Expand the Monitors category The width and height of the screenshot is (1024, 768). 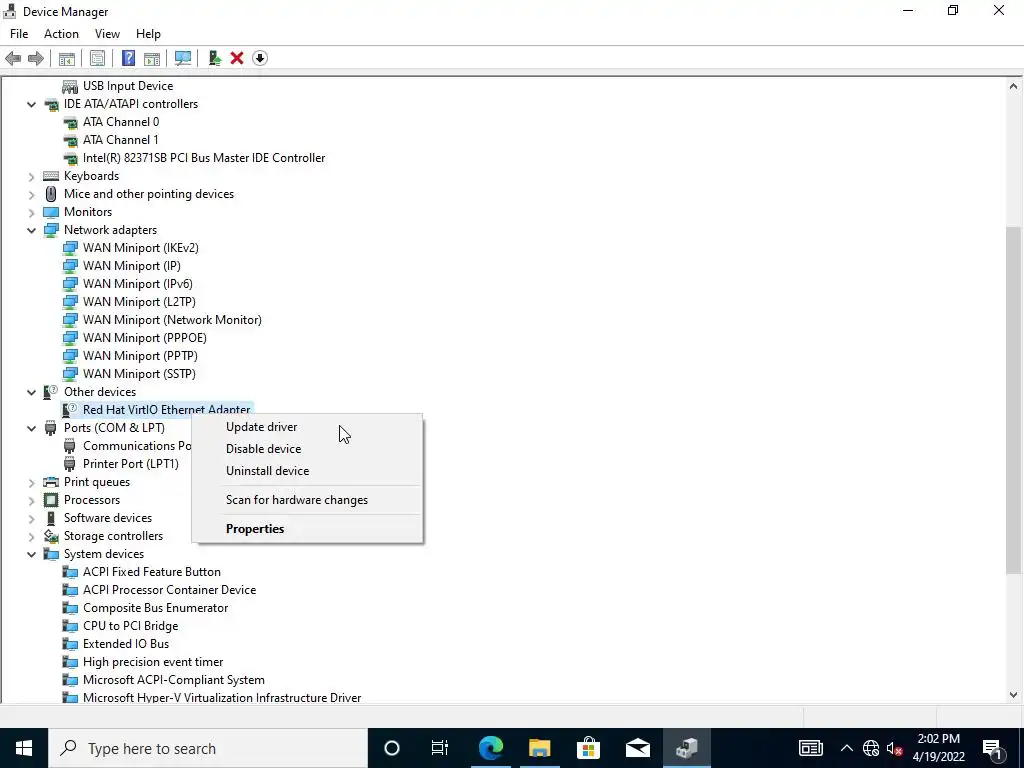[31, 212]
